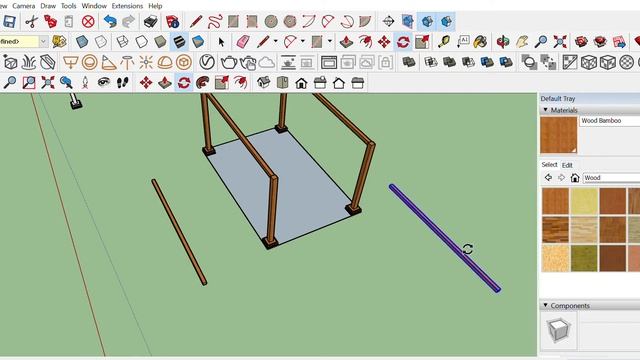Toggle X-Ray face style

click(x=82, y=42)
